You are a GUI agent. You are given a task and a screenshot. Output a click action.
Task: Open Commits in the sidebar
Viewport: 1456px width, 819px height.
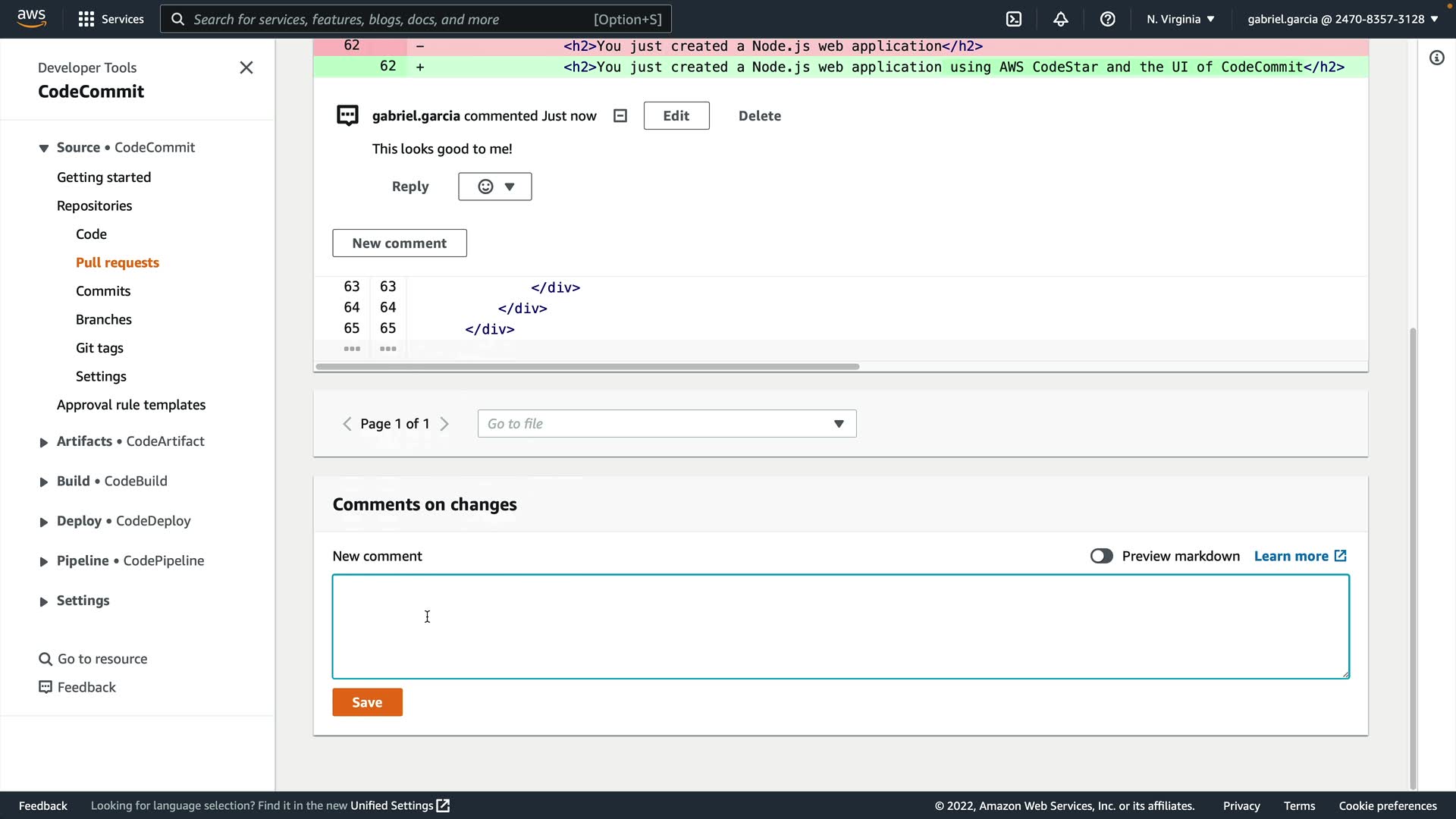click(x=103, y=291)
